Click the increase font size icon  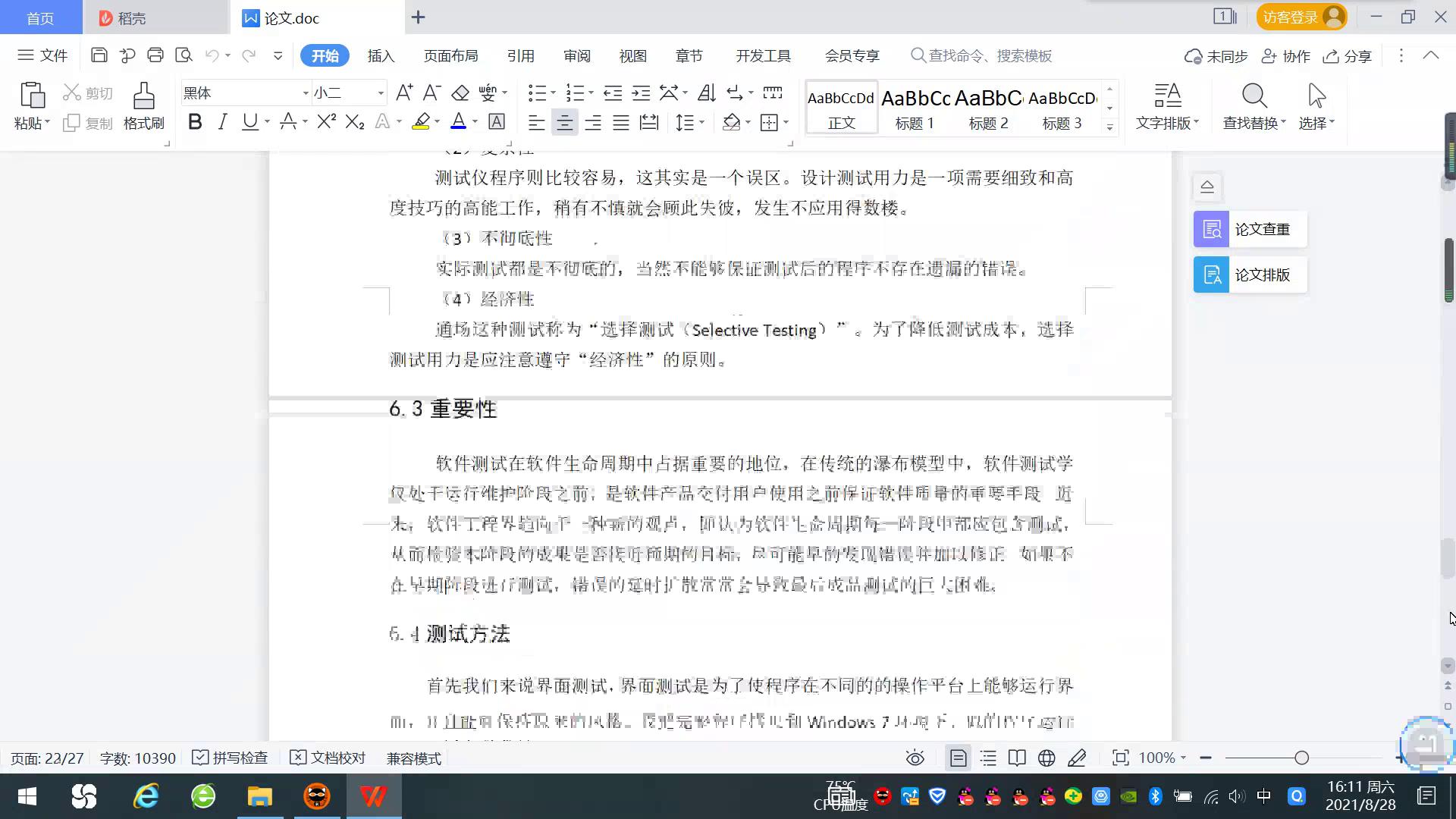(403, 93)
